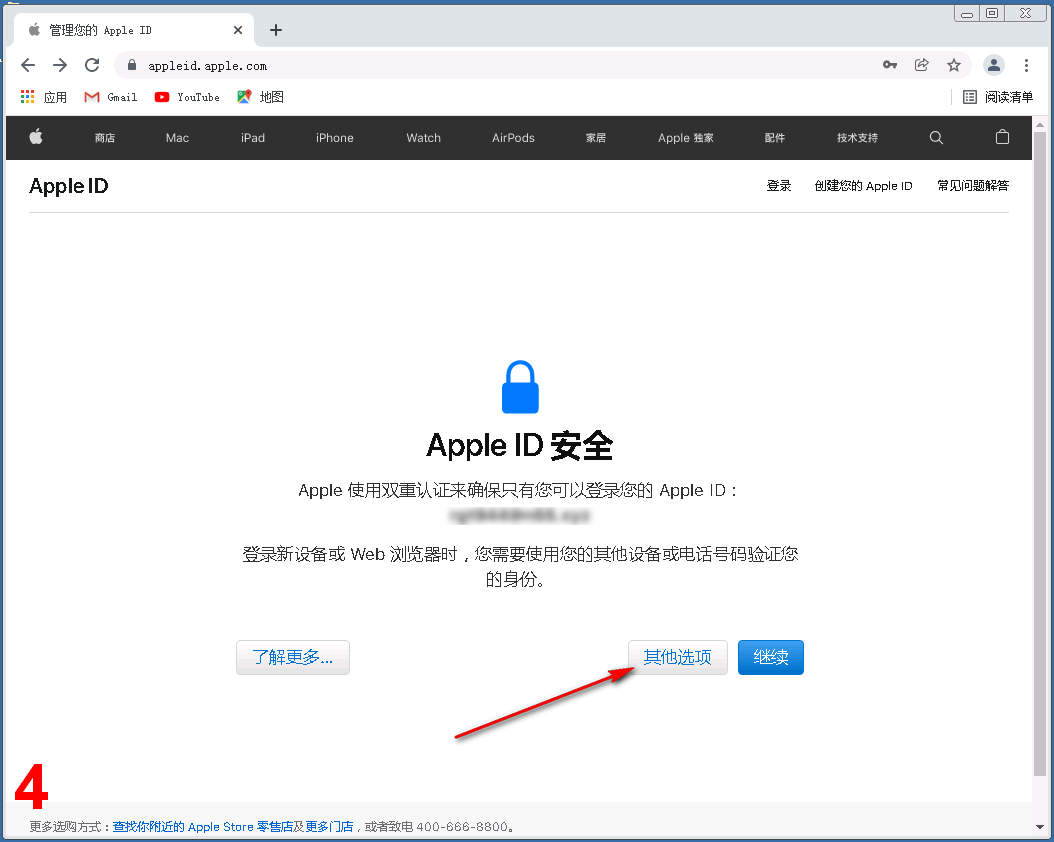Click the 更多门店 link
1054x842 pixels.
329,827
